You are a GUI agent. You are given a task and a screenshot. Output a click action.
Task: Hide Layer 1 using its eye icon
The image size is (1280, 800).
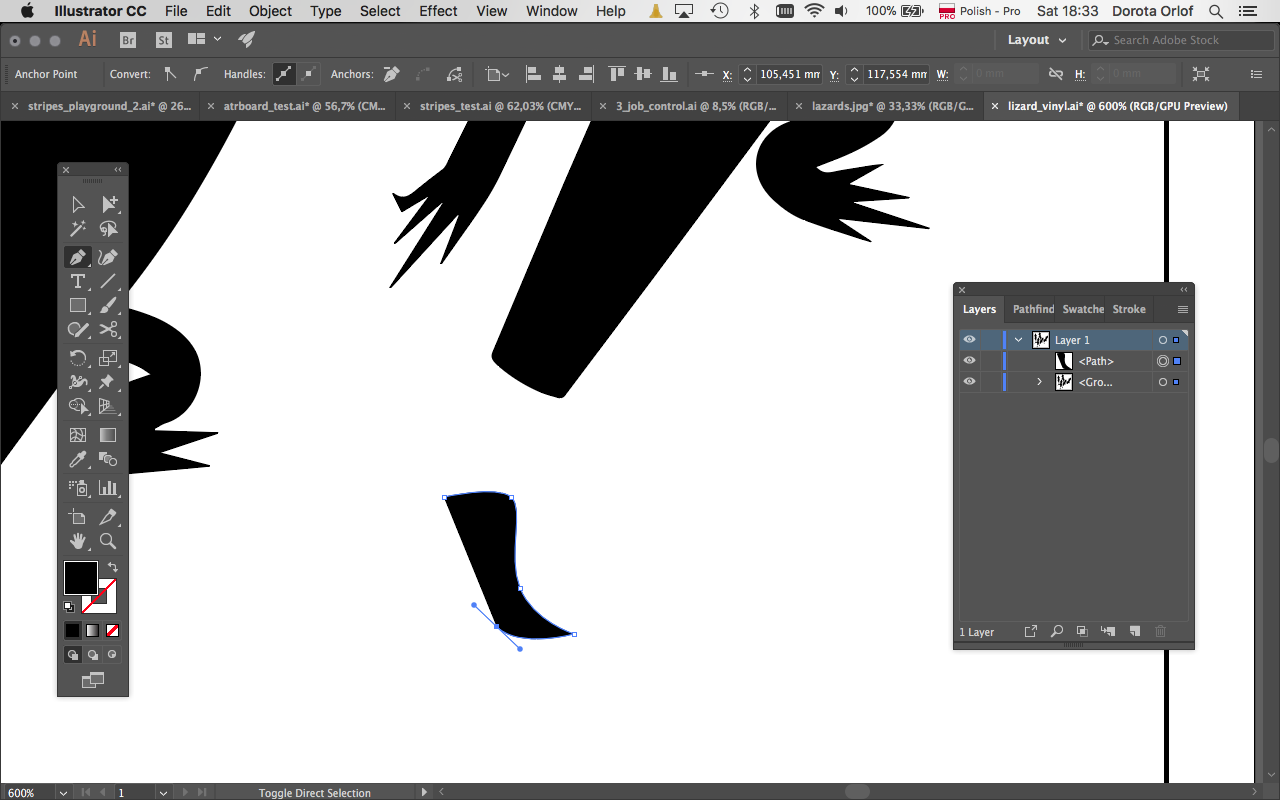(x=969, y=340)
